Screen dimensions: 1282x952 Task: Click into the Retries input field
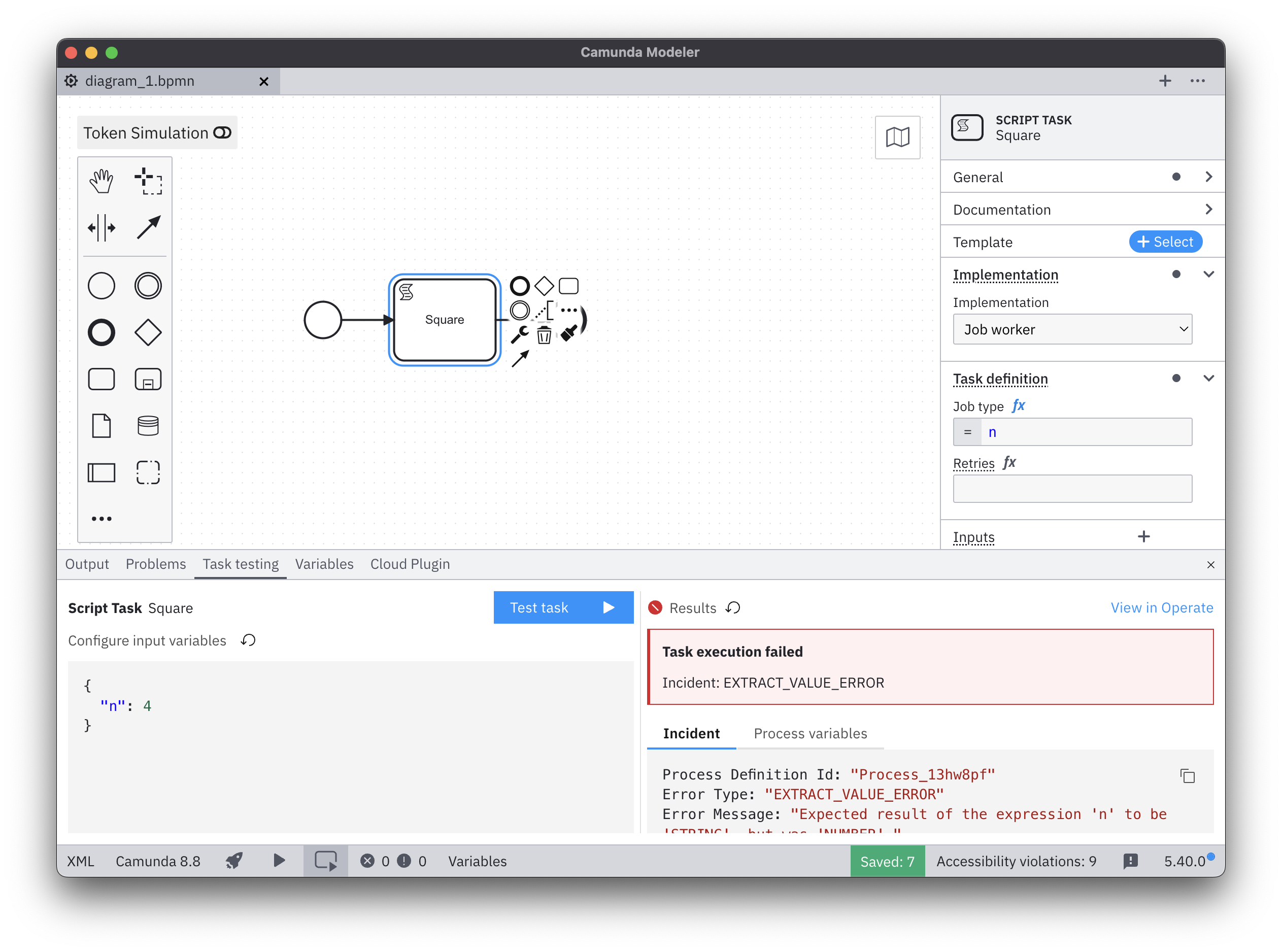[x=1072, y=489]
